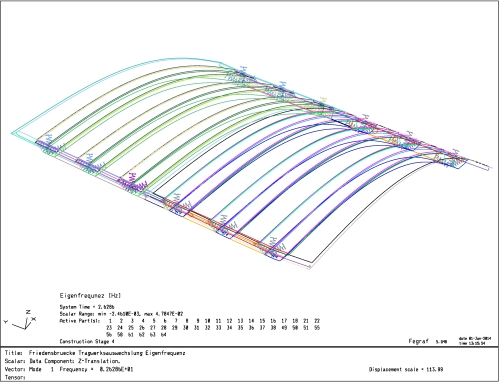Click the empty Tensor field label
The image size is (500, 382).
point(15,378)
